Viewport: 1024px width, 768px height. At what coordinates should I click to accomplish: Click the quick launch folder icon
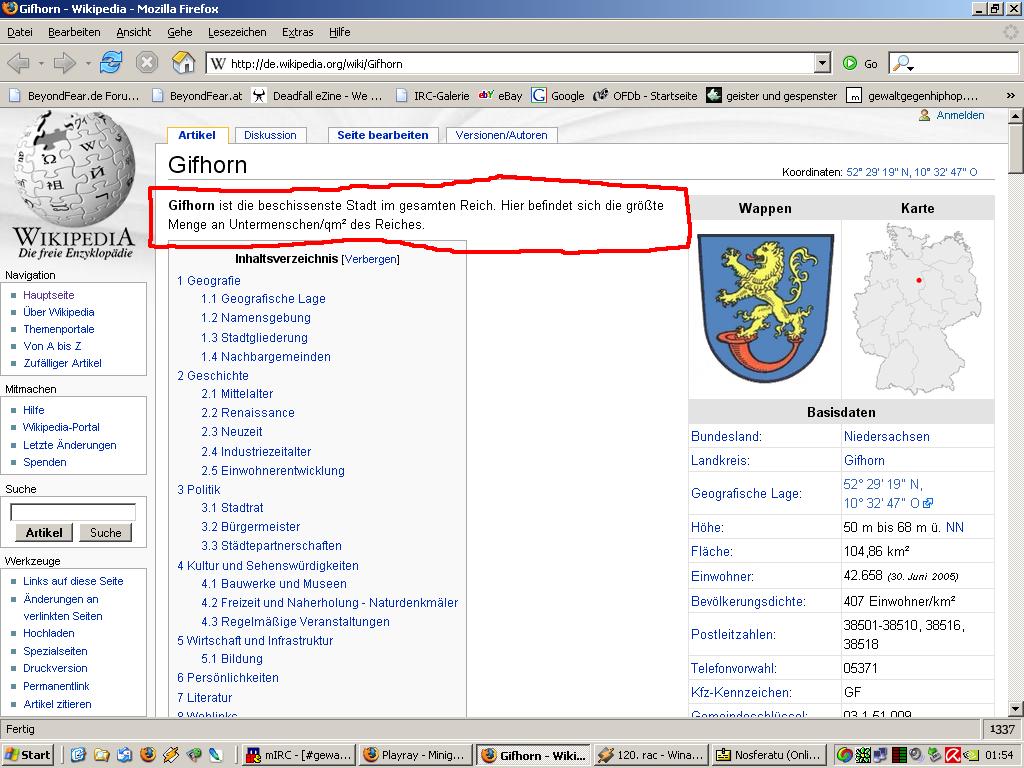(x=101, y=755)
